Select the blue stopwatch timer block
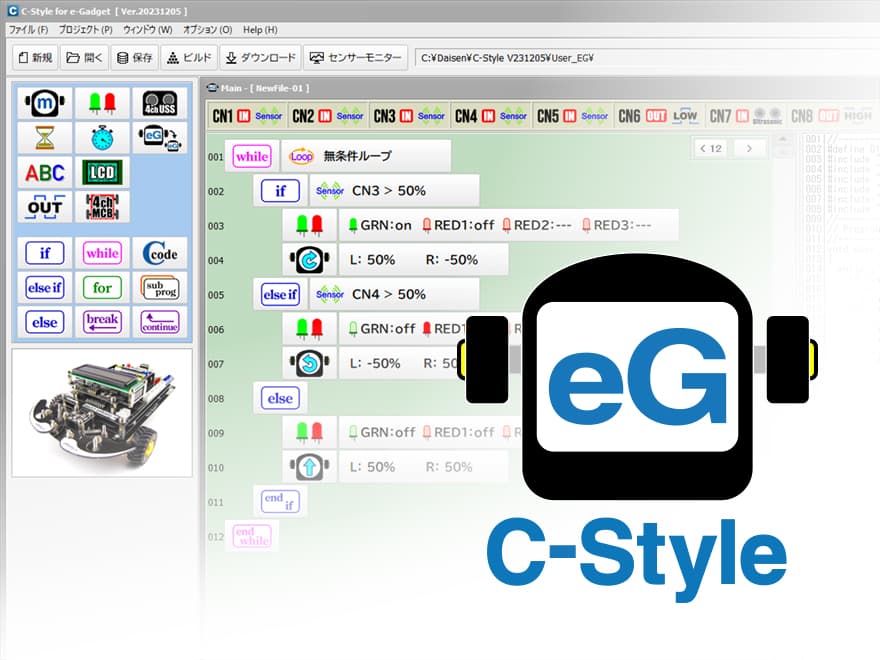Screen dimensions: 880x660 [x=102, y=137]
